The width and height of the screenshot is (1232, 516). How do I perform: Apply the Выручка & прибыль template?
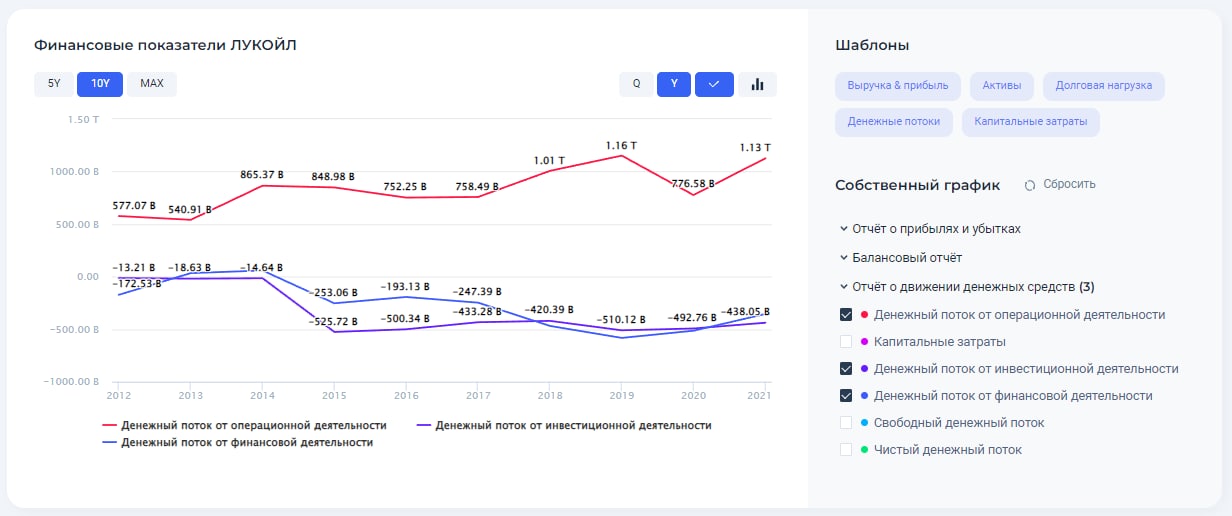click(x=898, y=86)
